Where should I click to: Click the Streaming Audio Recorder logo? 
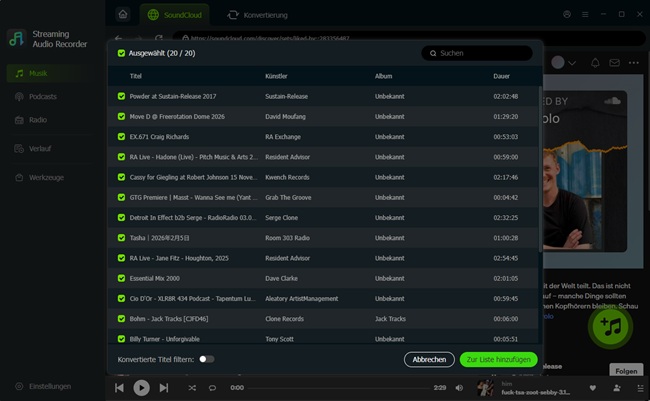tap(16, 39)
